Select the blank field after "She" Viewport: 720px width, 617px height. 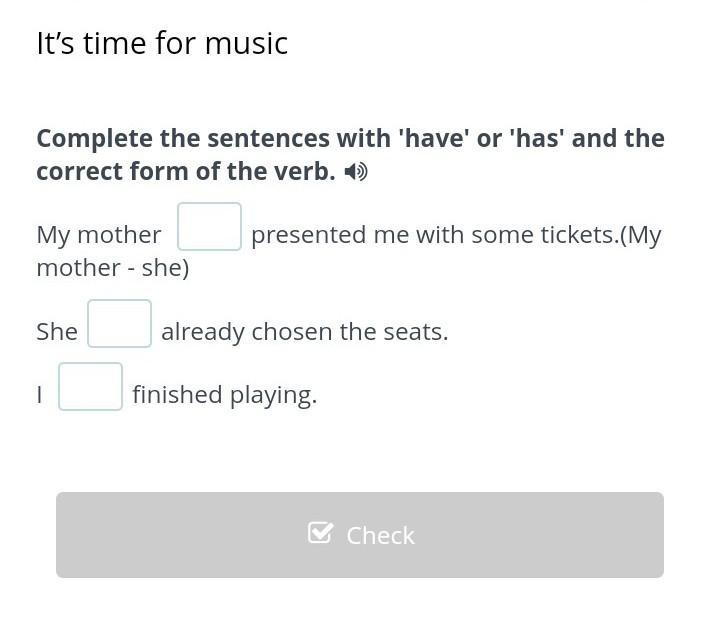[119, 324]
